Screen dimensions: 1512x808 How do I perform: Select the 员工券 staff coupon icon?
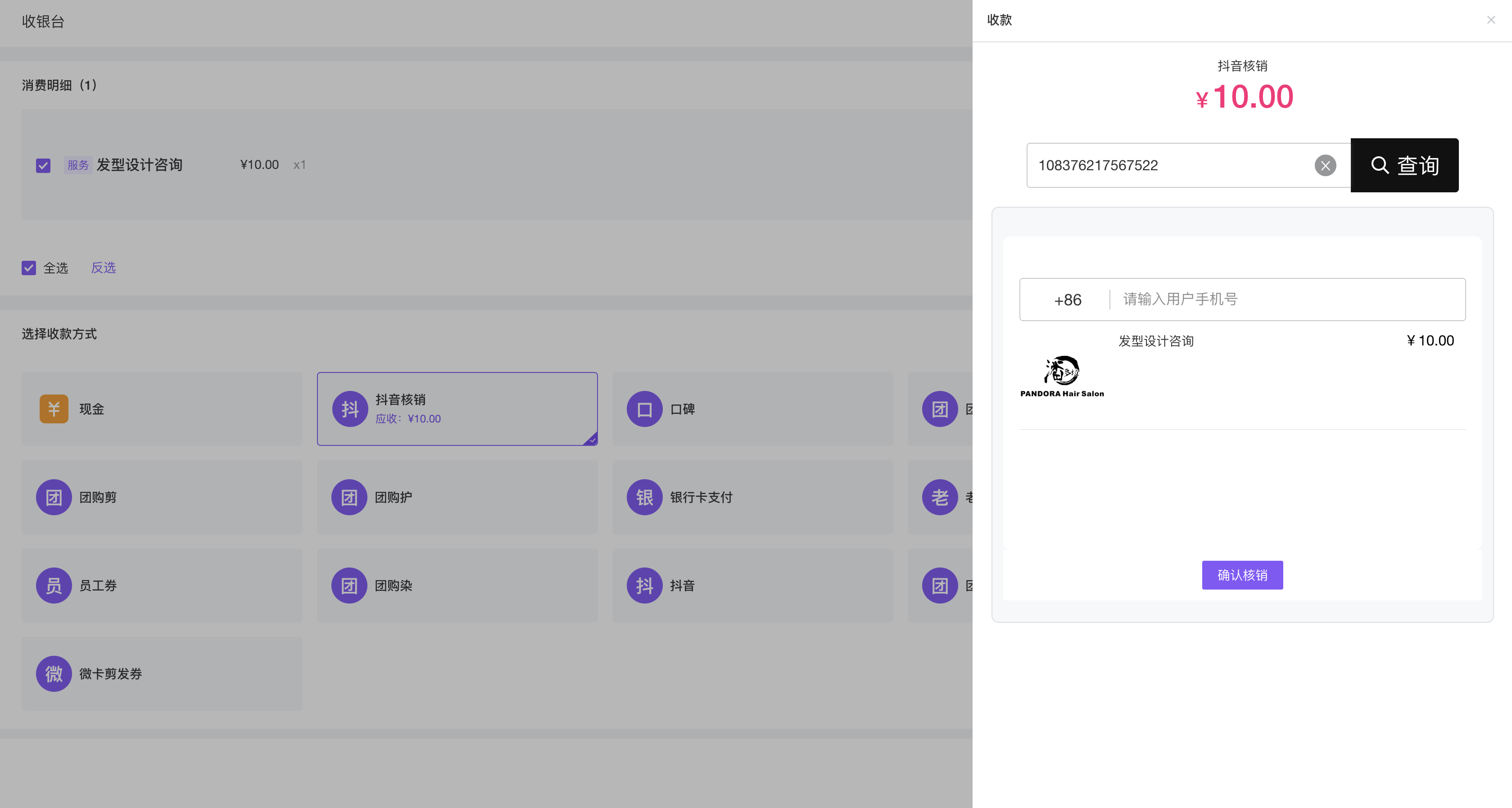[54, 586]
